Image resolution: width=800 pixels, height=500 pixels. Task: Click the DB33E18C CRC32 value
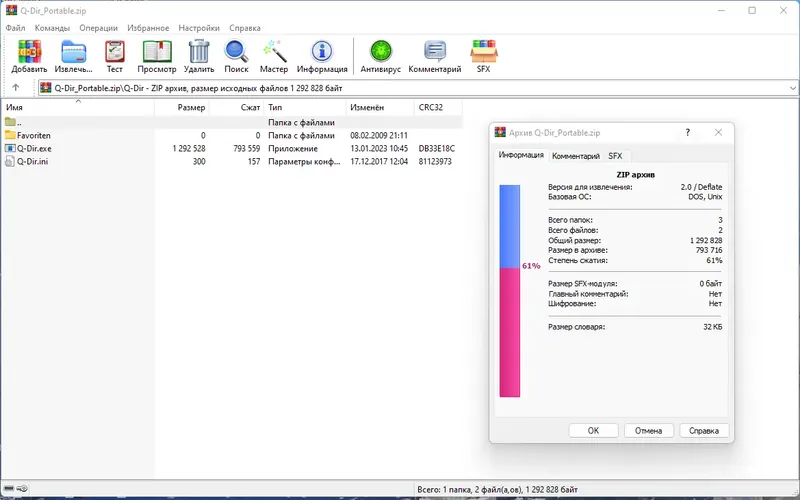(x=437, y=148)
